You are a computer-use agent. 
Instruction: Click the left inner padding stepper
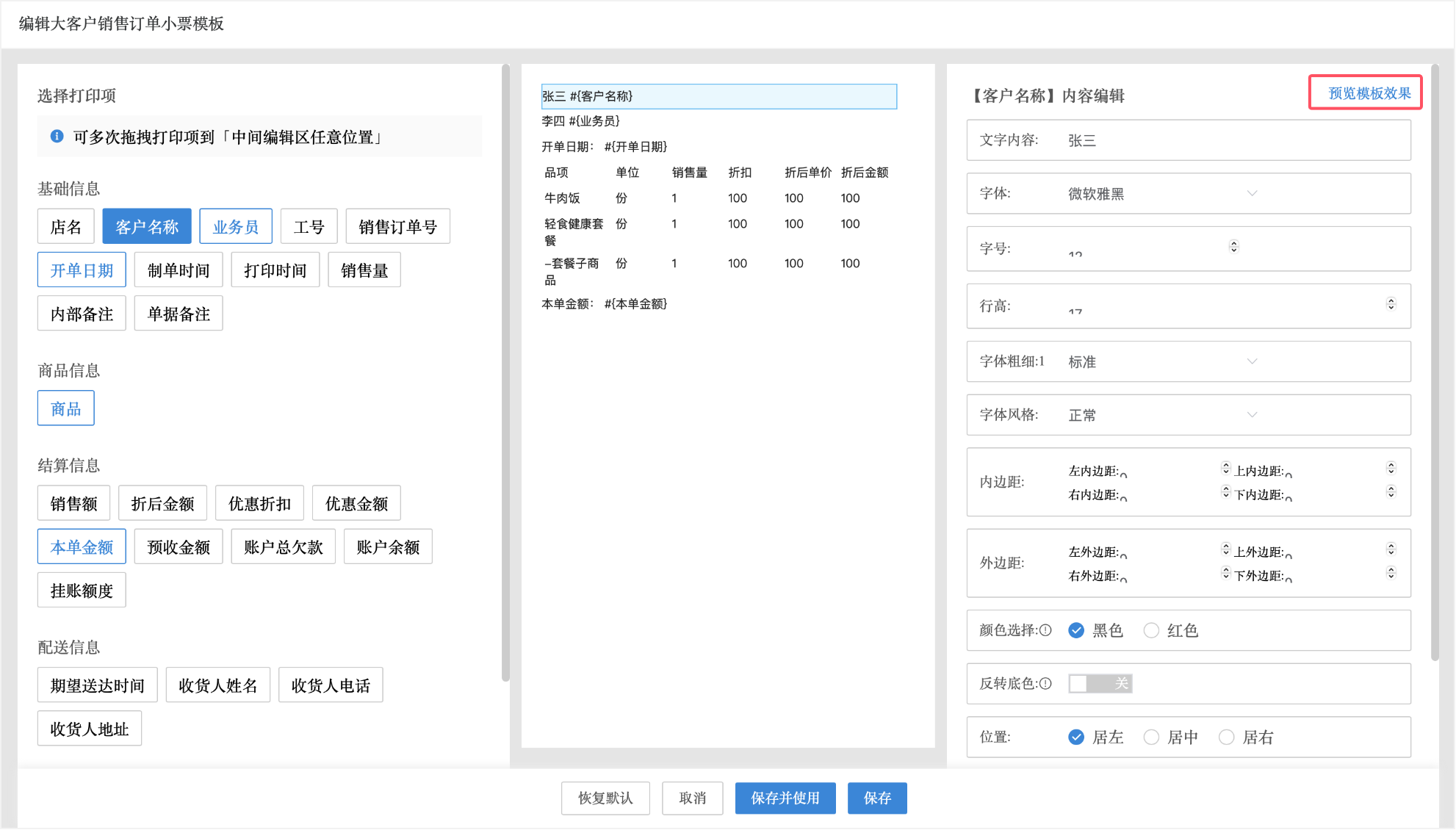(1225, 468)
